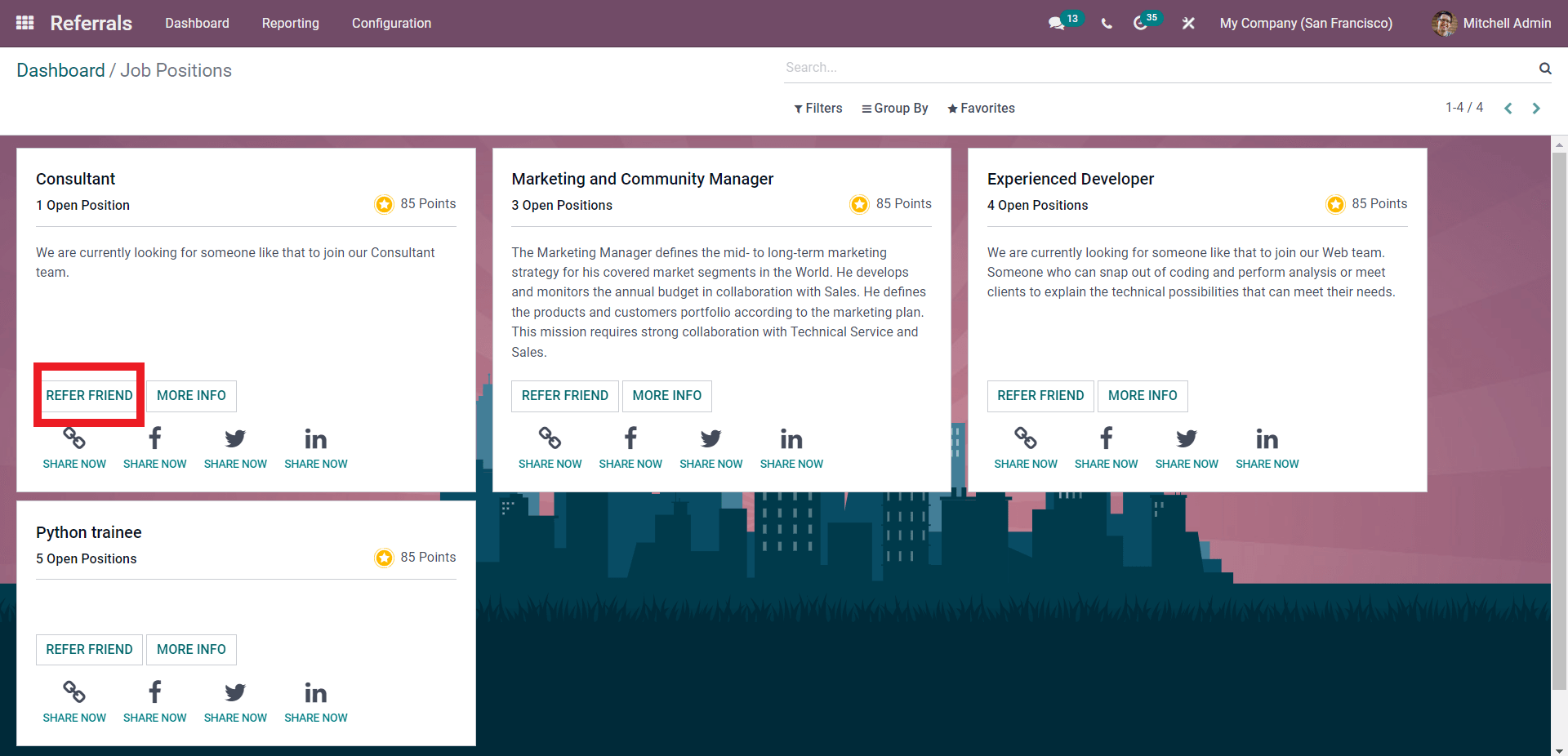
Task: Click Refer Friend for Consultant
Action: (x=89, y=396)
